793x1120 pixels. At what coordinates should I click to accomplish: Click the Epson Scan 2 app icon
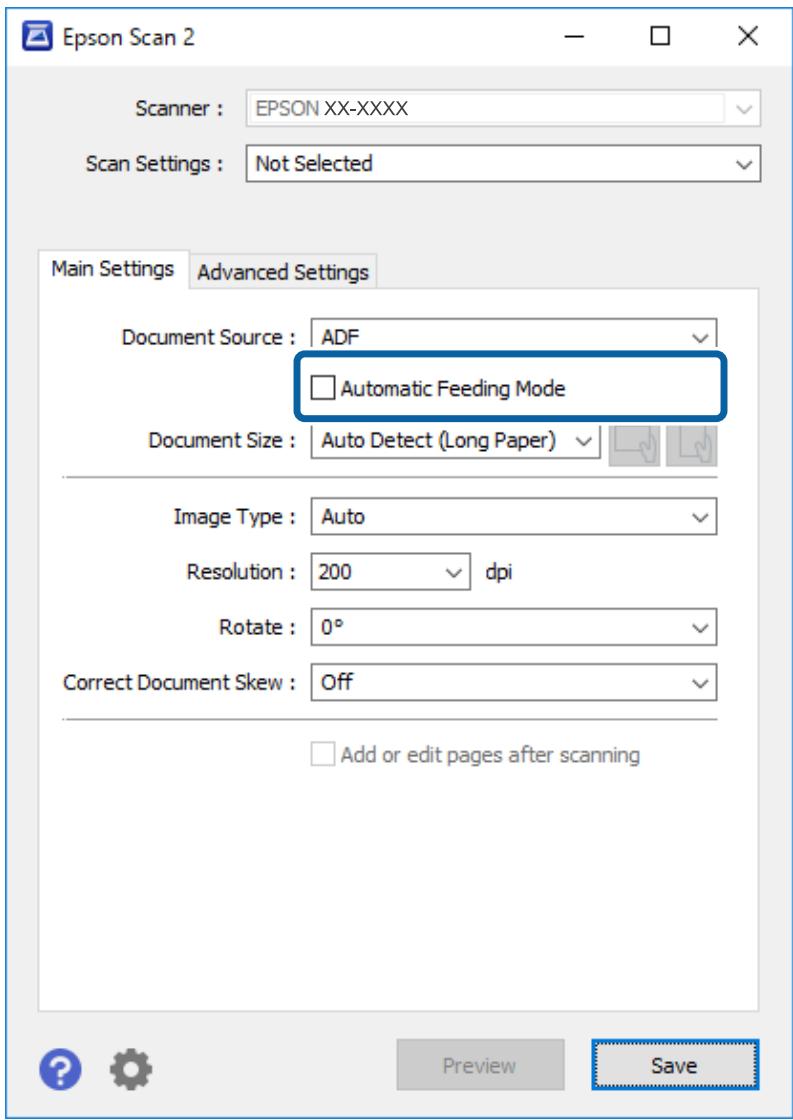tap(36, 37)
